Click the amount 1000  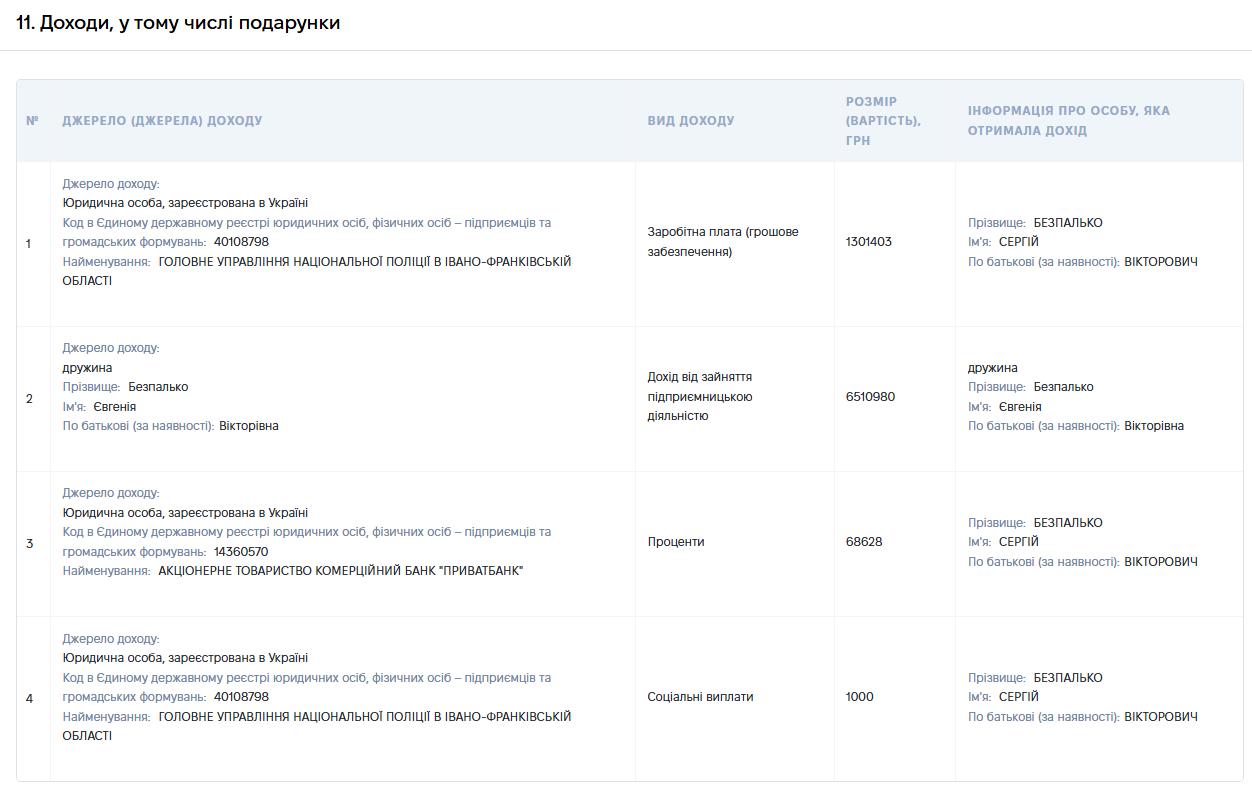859,697
